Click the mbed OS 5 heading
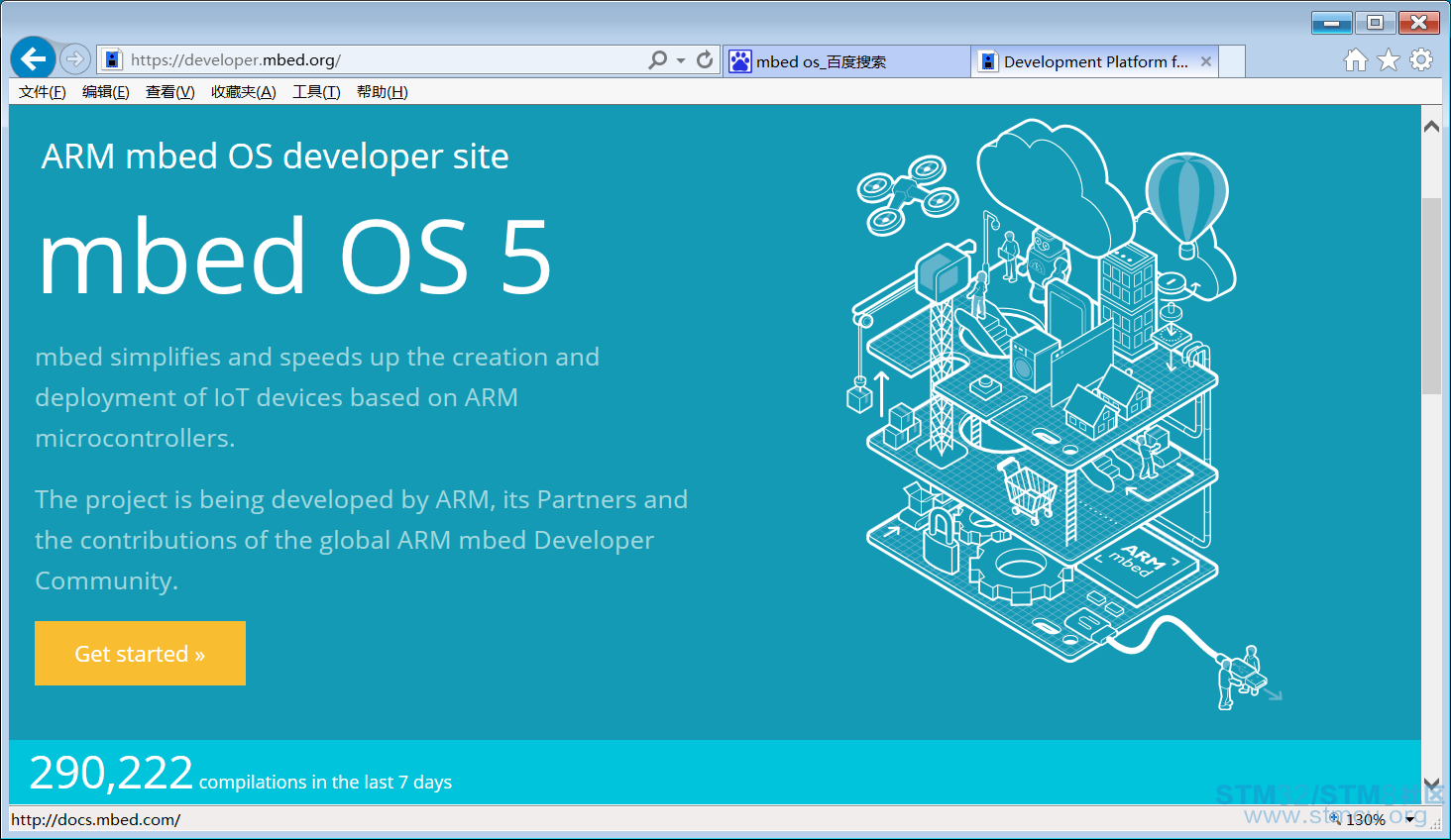 (294, 258)
